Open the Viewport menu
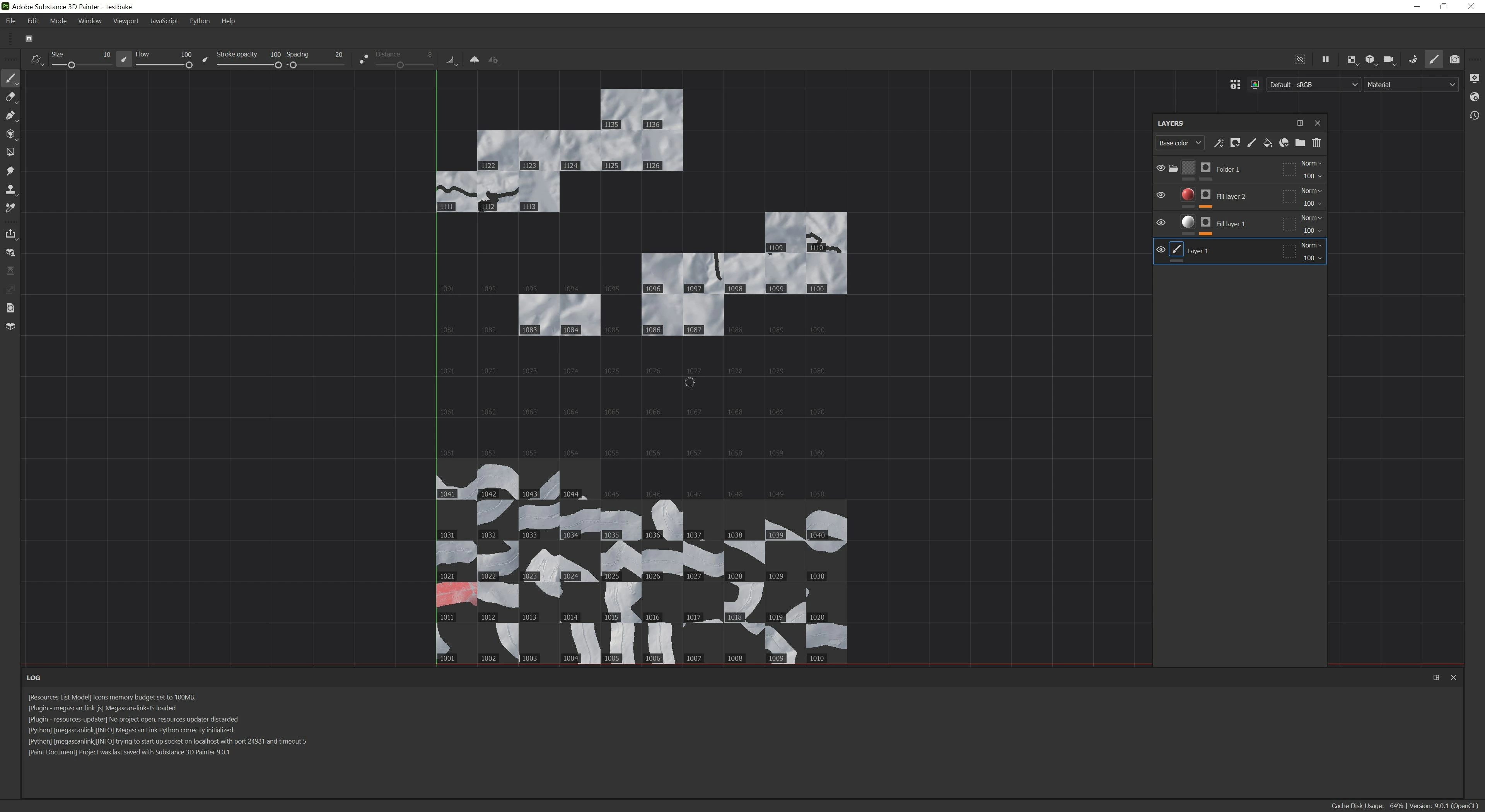This screenshot has height=812, width=1485. point(125,21)
